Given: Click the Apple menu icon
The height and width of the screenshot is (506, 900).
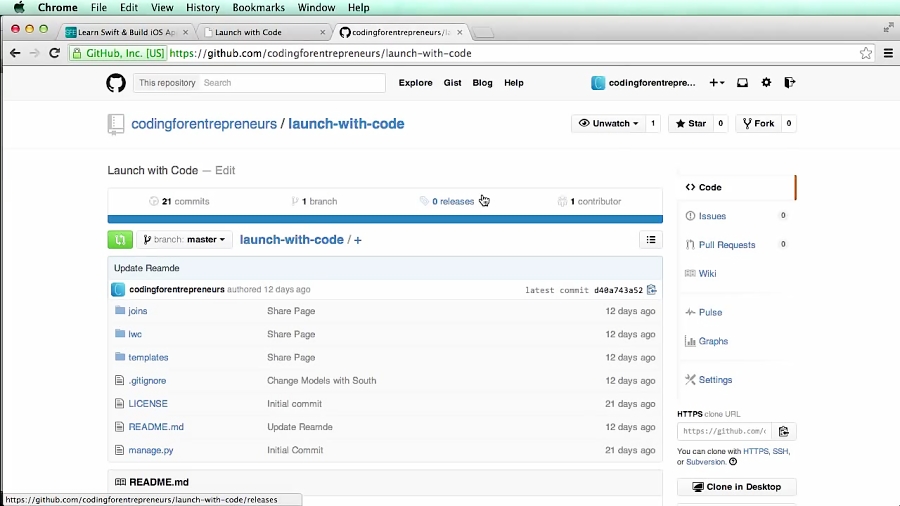Looking at the screenshot, I should (x=19, y=7).
